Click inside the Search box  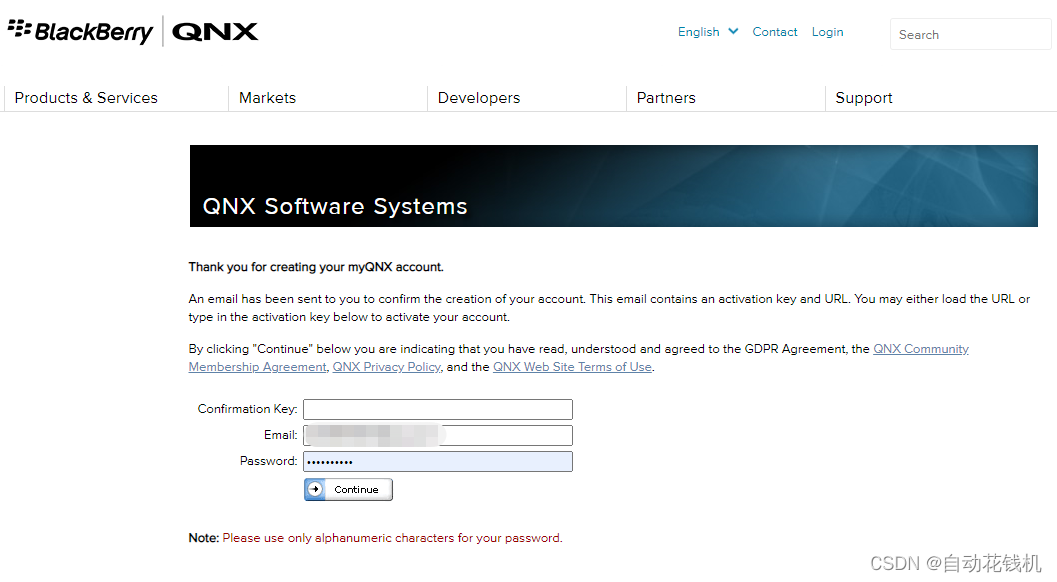[x=969, y=34]
